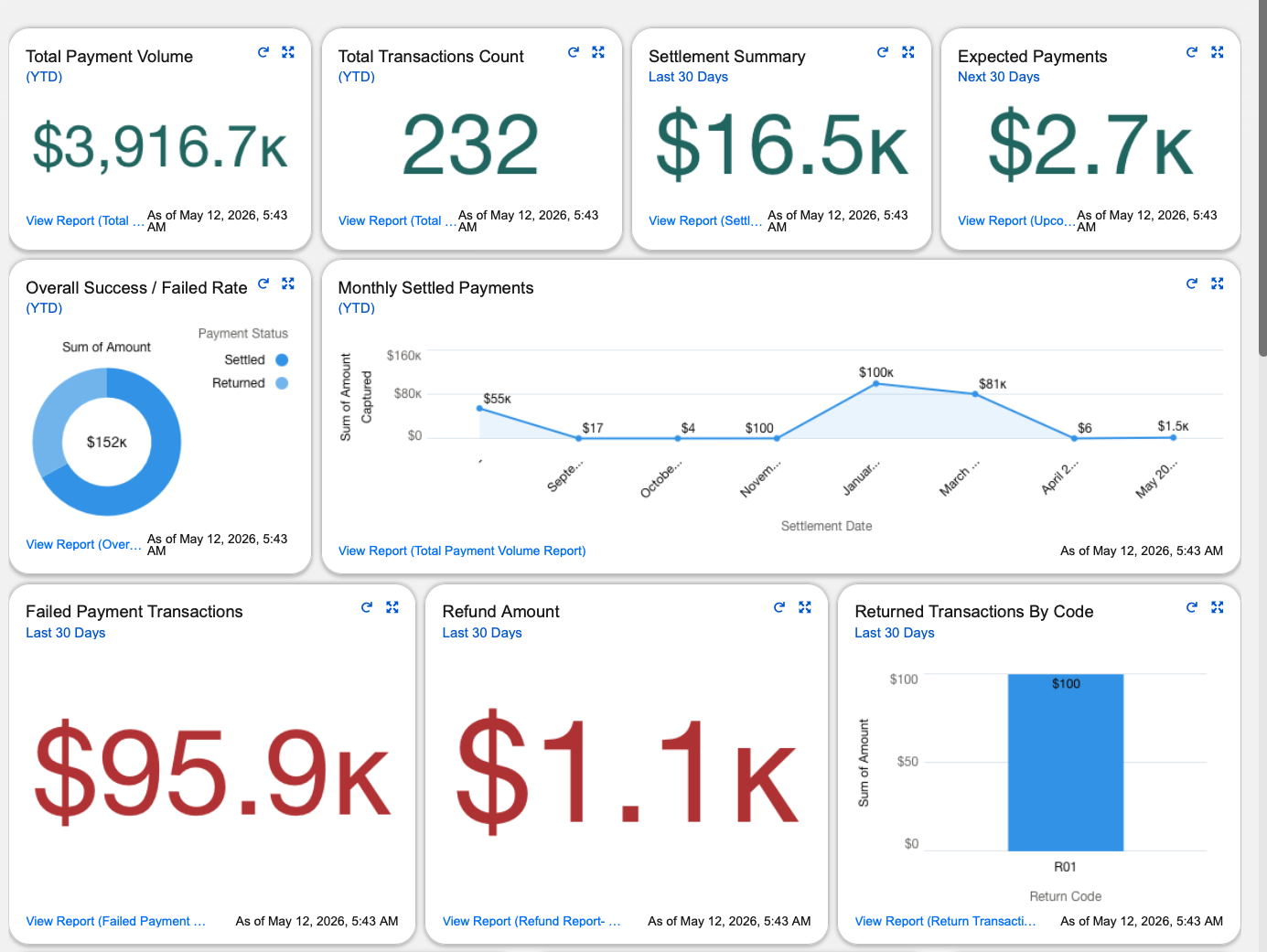Click the Settled legend label

point(244,360)
